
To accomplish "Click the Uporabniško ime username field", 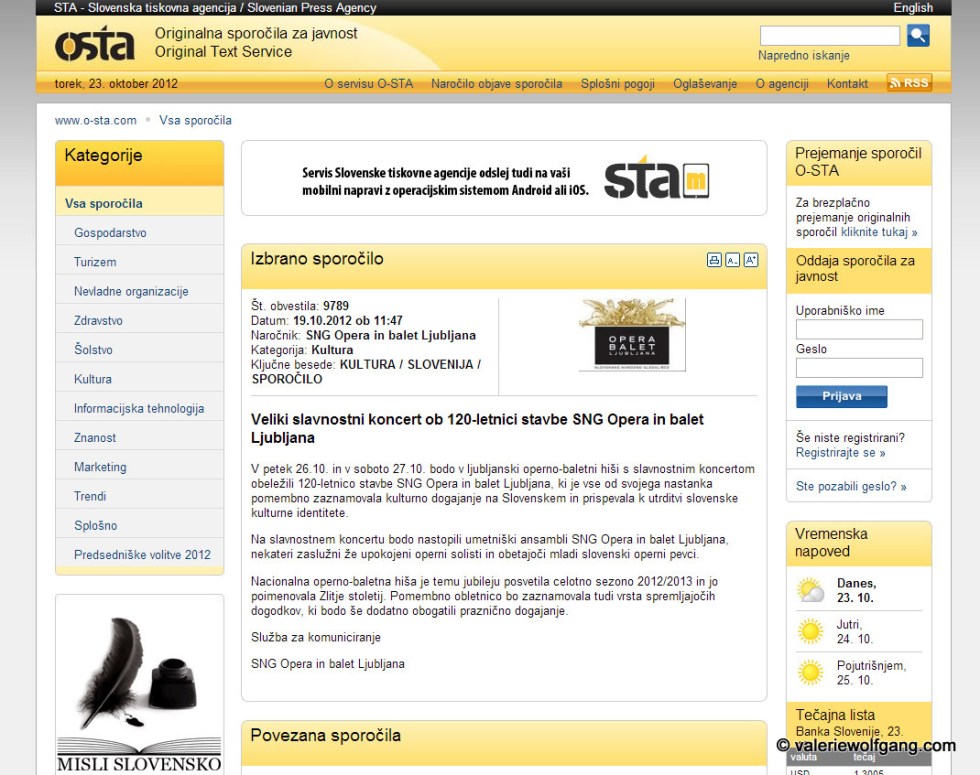I will click(x=858, y=329).
